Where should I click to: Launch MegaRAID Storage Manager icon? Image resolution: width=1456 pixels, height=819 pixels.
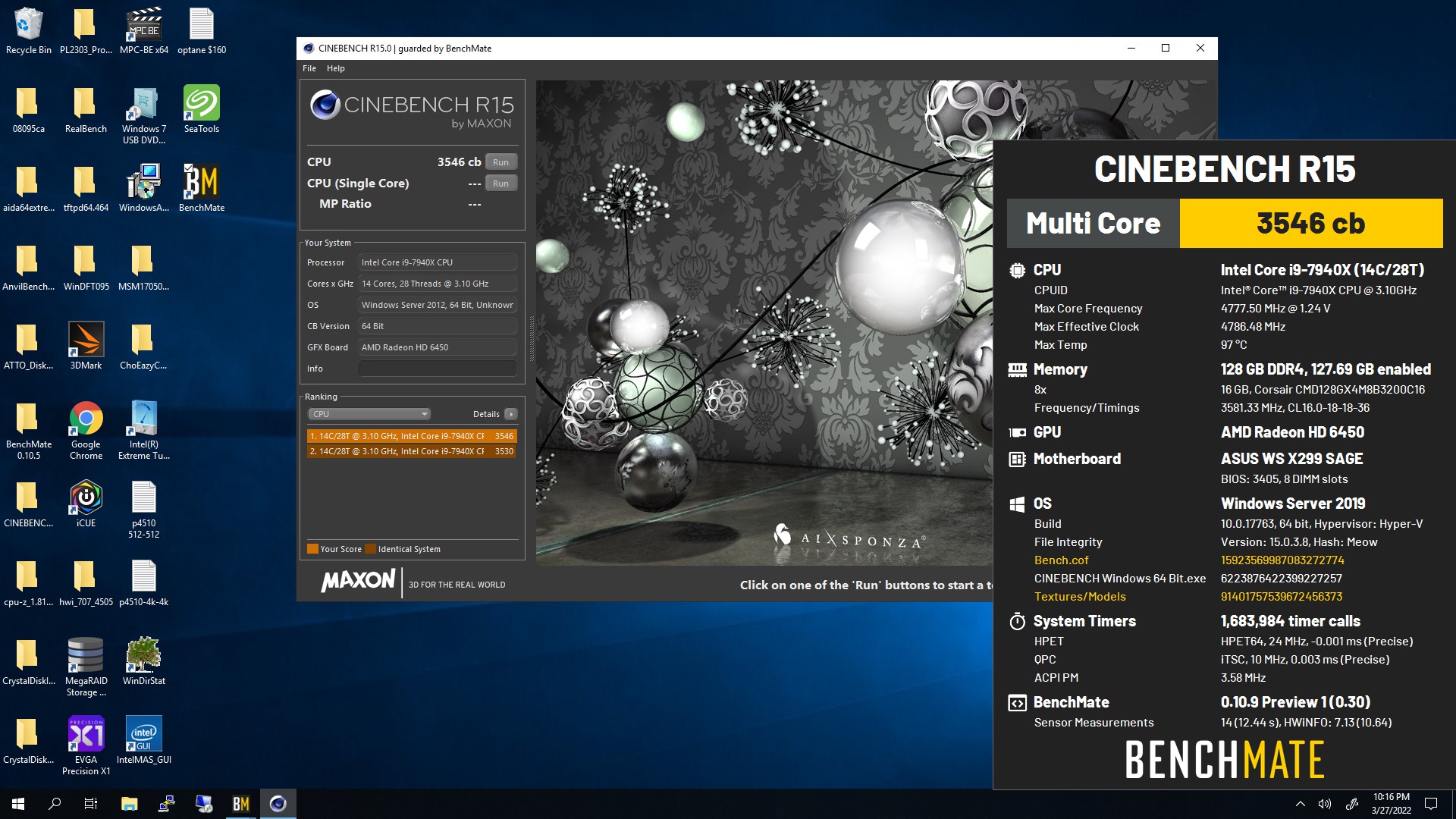click(86, 667)
